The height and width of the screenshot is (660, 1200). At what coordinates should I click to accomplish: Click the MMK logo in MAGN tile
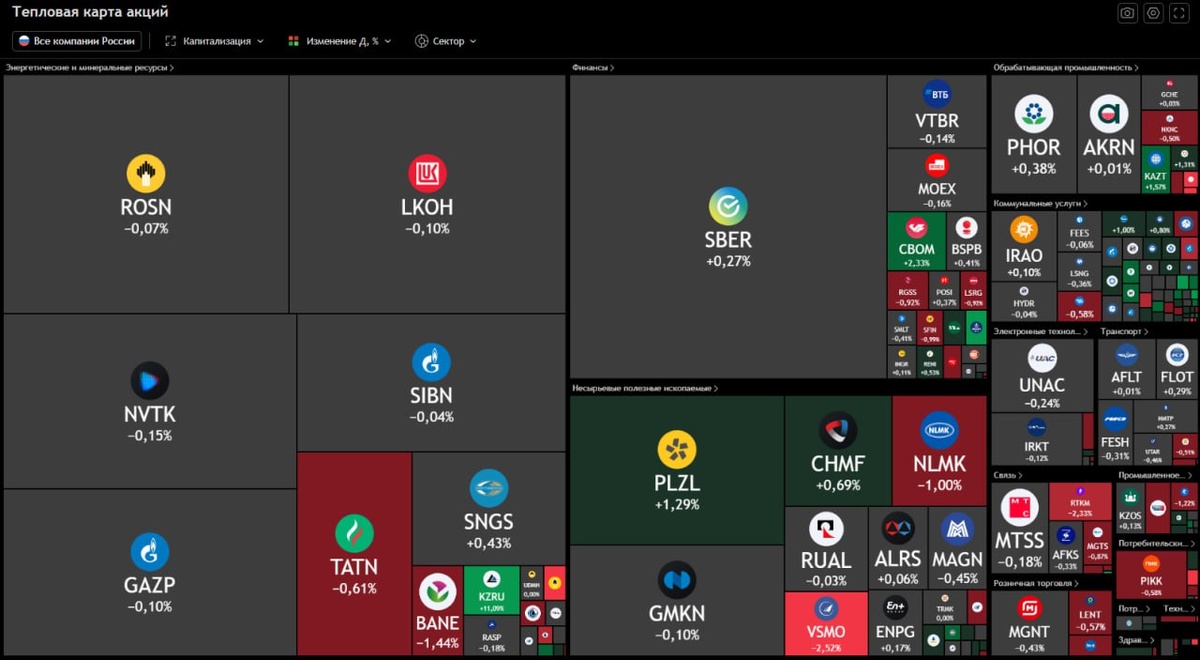pos(957,527)
